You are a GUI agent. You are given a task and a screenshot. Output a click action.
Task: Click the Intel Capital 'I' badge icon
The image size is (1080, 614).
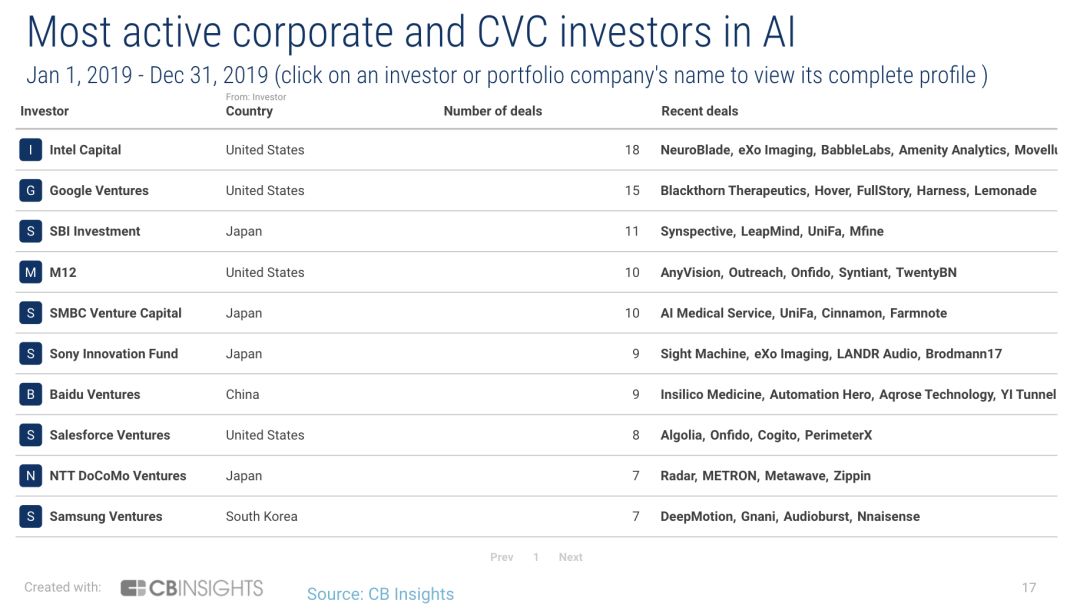click(31, 150)
